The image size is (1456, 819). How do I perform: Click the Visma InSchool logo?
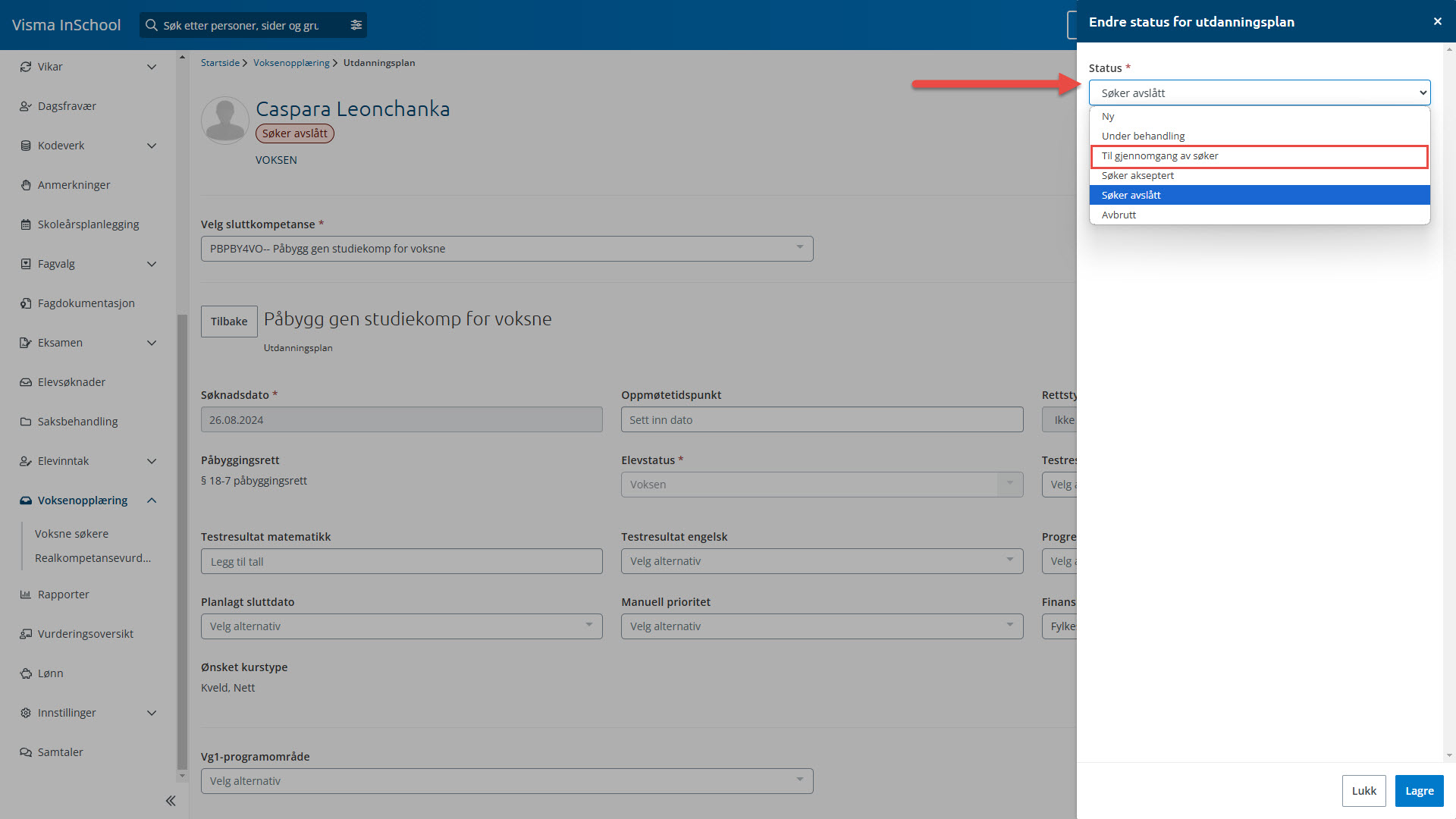[66, 25]
